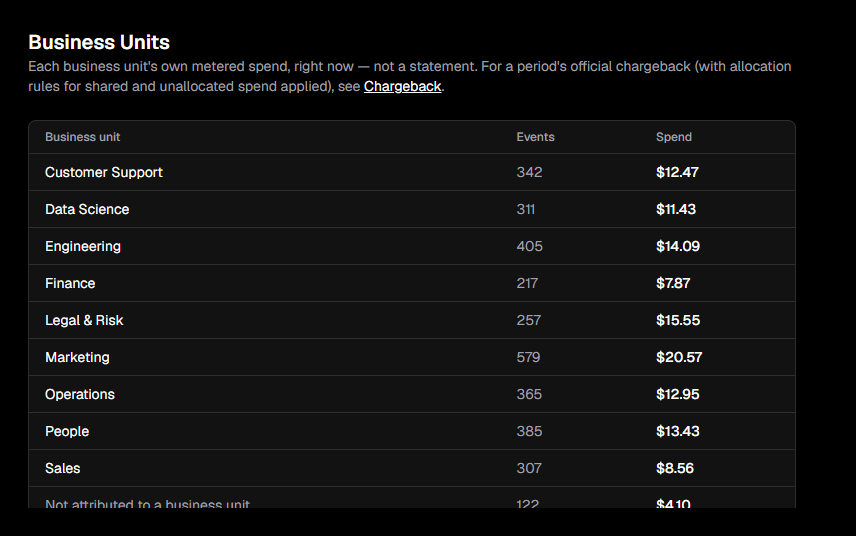Click the Finance business unit row
The height and width of the screenshot is (536, 856).
[412, 283]
